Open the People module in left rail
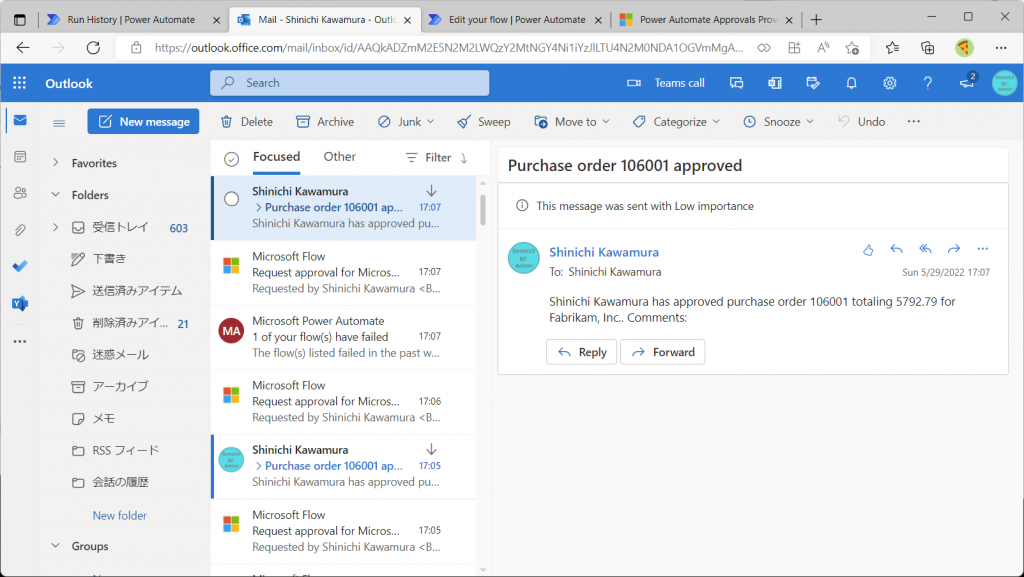The width and height of the screenshot is (1024, 577). pos(20,193)
